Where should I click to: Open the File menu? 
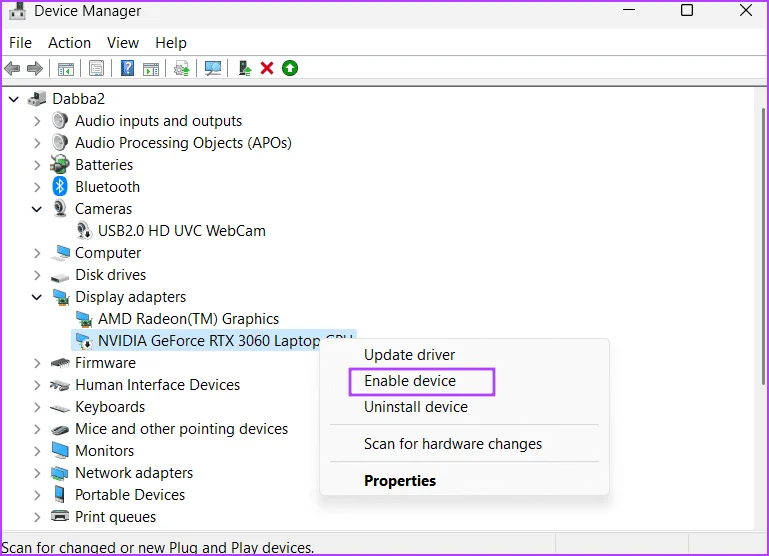[21, 43]
